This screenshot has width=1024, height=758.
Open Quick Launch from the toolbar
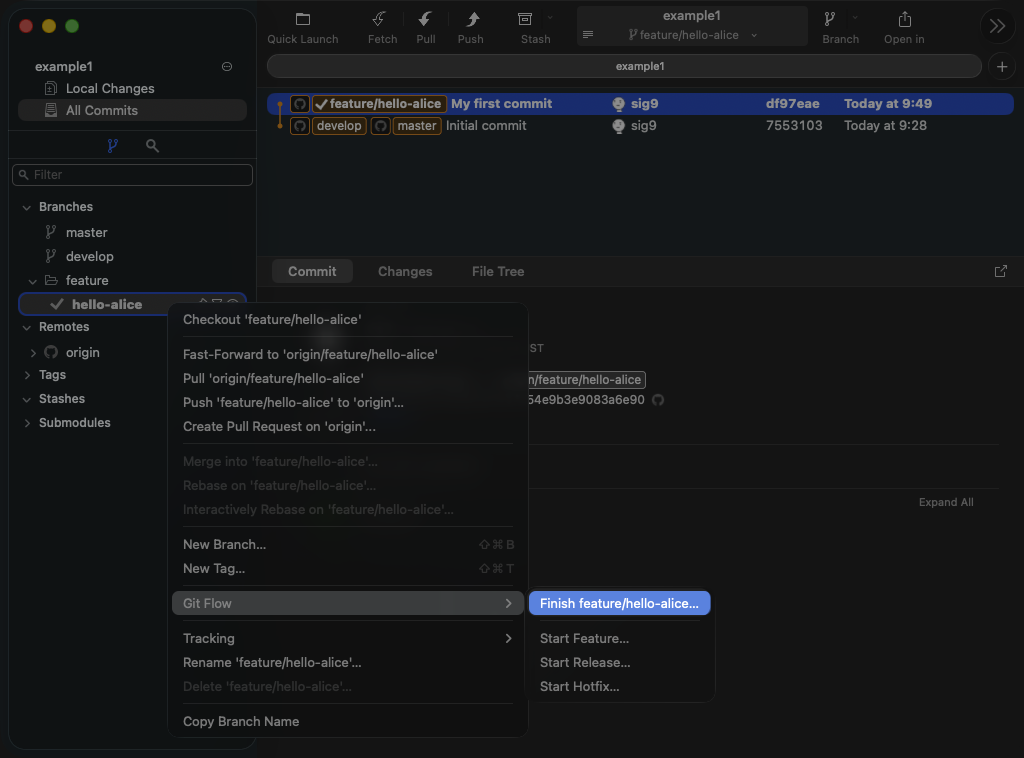coord(303,20)
